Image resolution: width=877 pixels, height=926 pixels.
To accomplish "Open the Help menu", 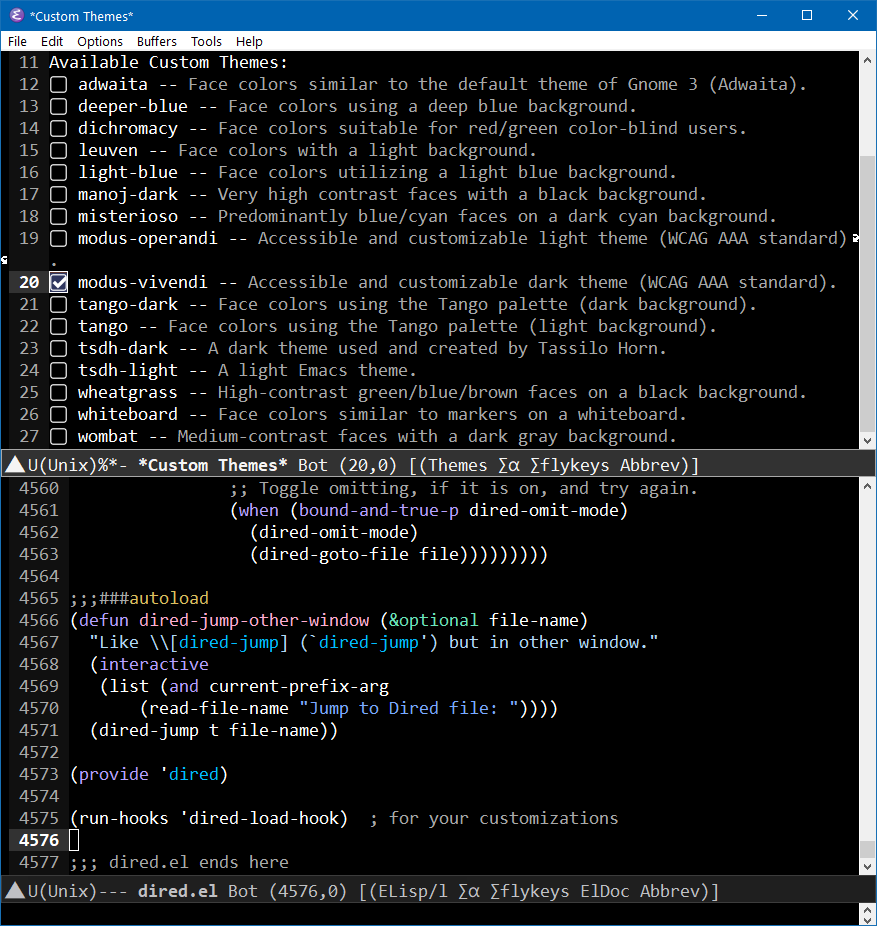I will (249, 41).
